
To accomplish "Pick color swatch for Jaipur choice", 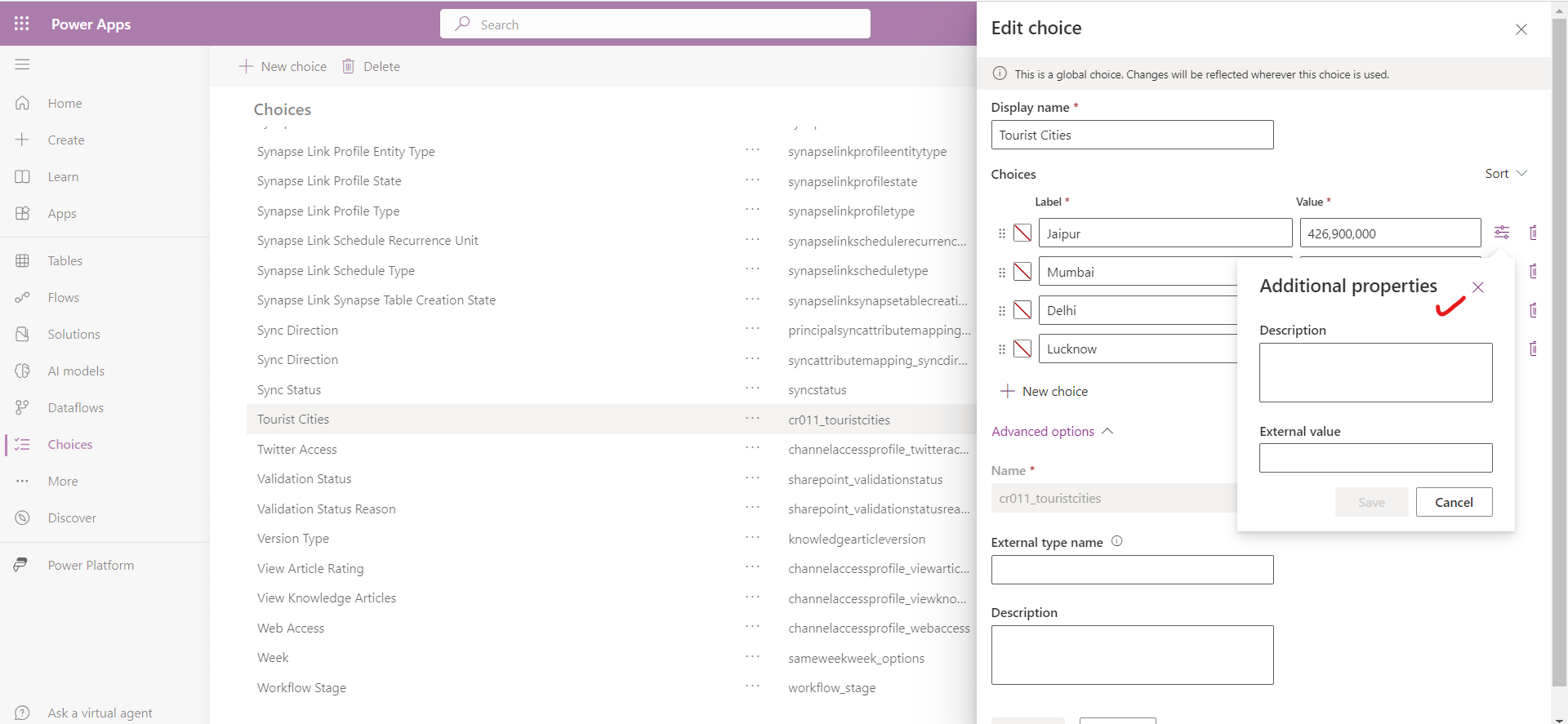I will click(x=1022, y=233).
